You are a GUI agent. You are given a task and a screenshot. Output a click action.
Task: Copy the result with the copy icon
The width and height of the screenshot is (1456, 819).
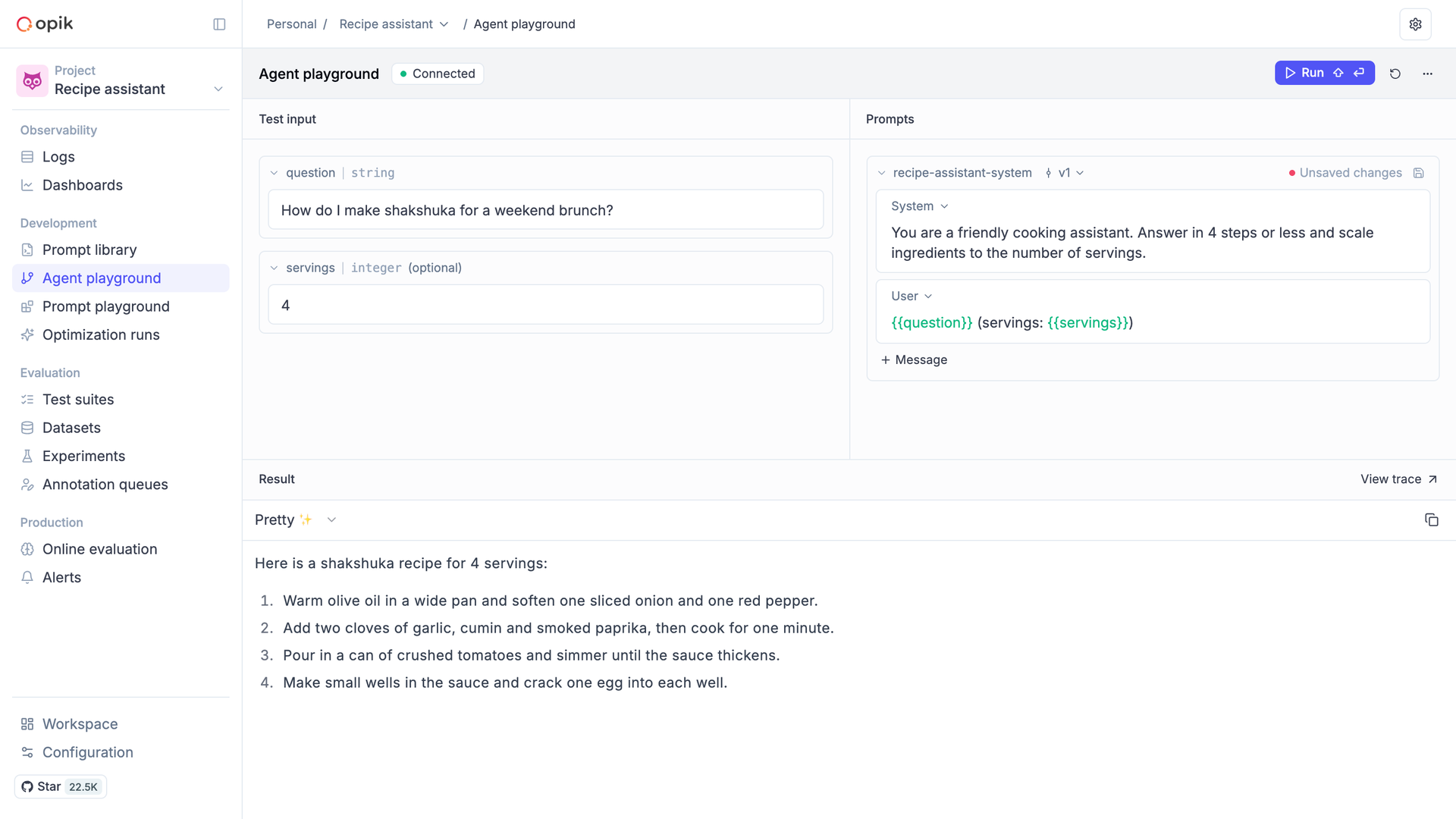[1431, 520]
